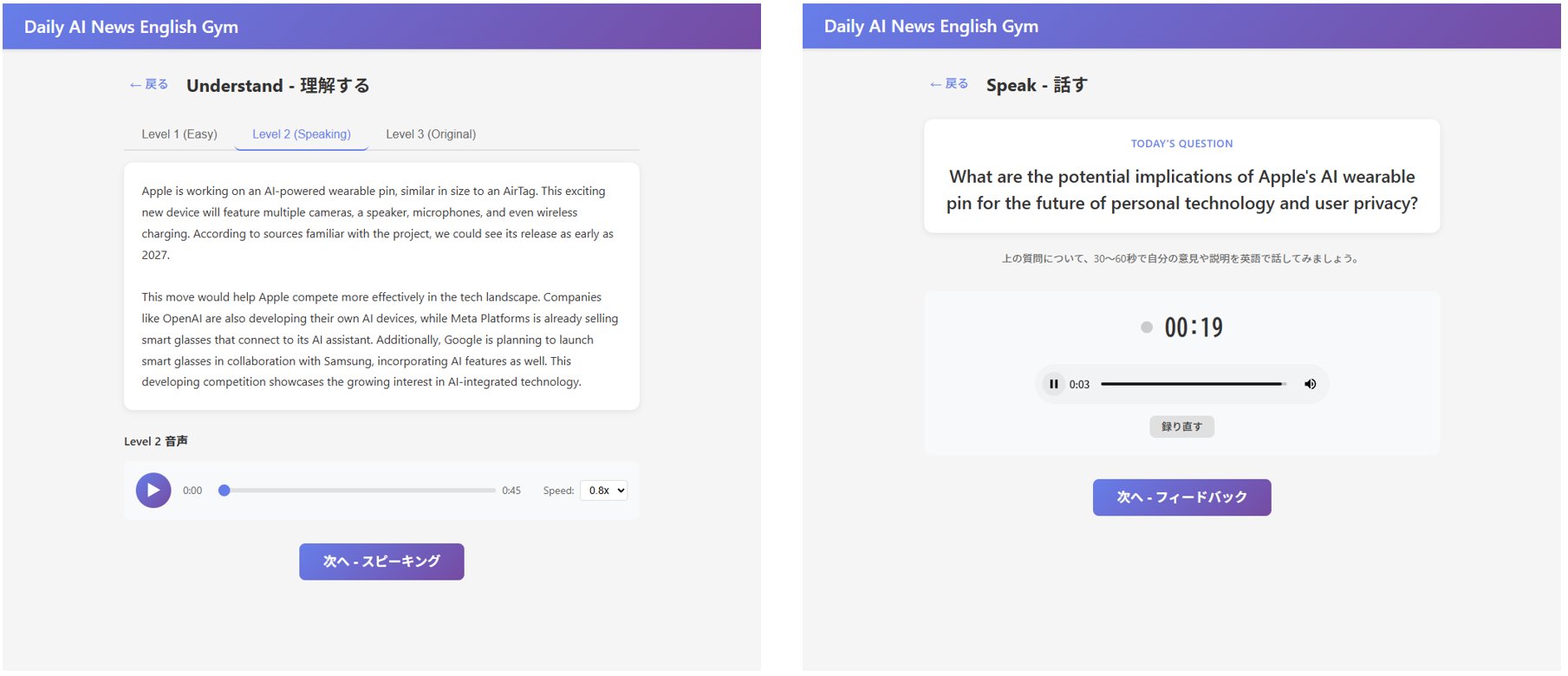Open the Level 3 (Original) tab
The height and width of the screenshot is (676, 1568).
point(431,134)
